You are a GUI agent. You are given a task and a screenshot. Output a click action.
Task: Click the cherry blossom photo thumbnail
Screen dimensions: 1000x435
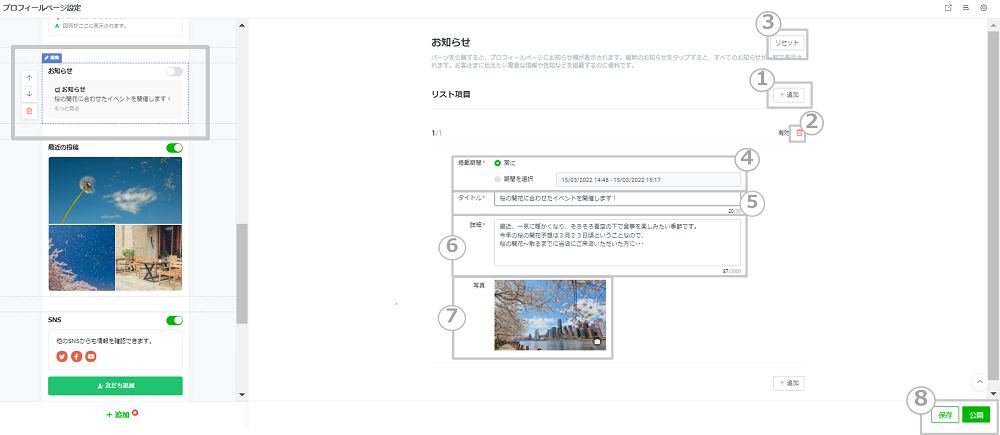[549, 315]
